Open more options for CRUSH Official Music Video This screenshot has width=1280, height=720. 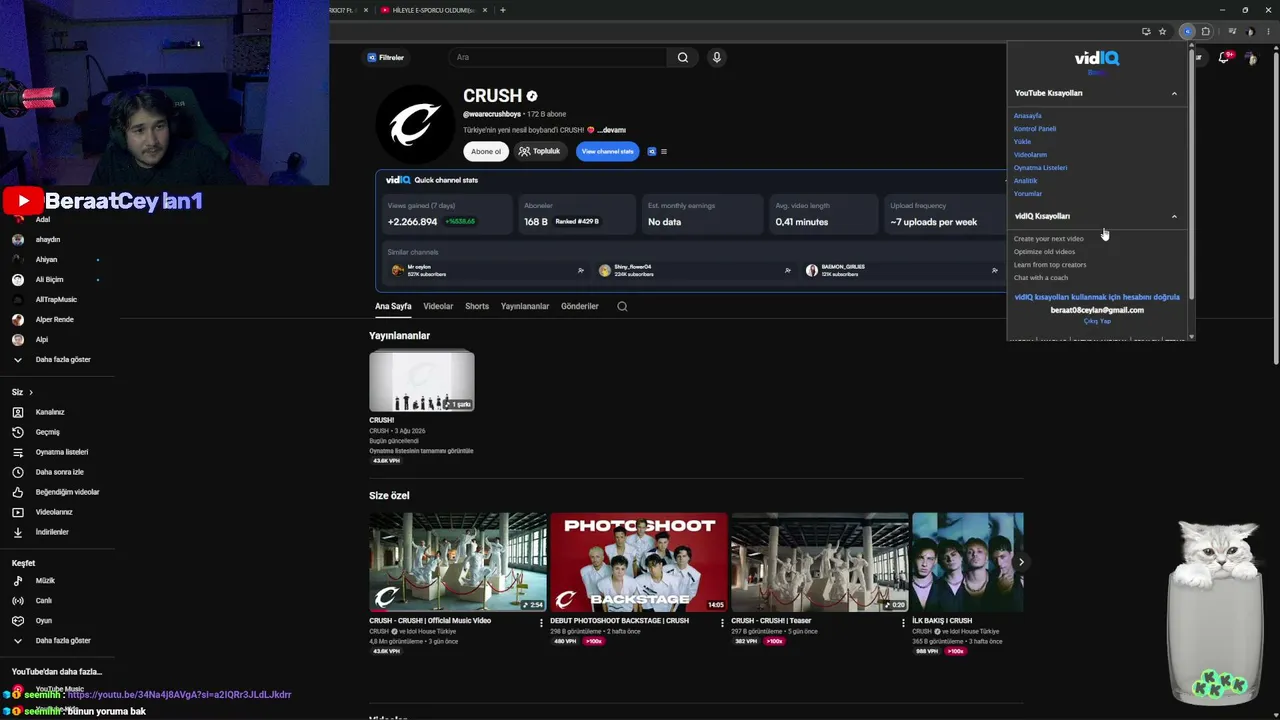pos(541,622)
